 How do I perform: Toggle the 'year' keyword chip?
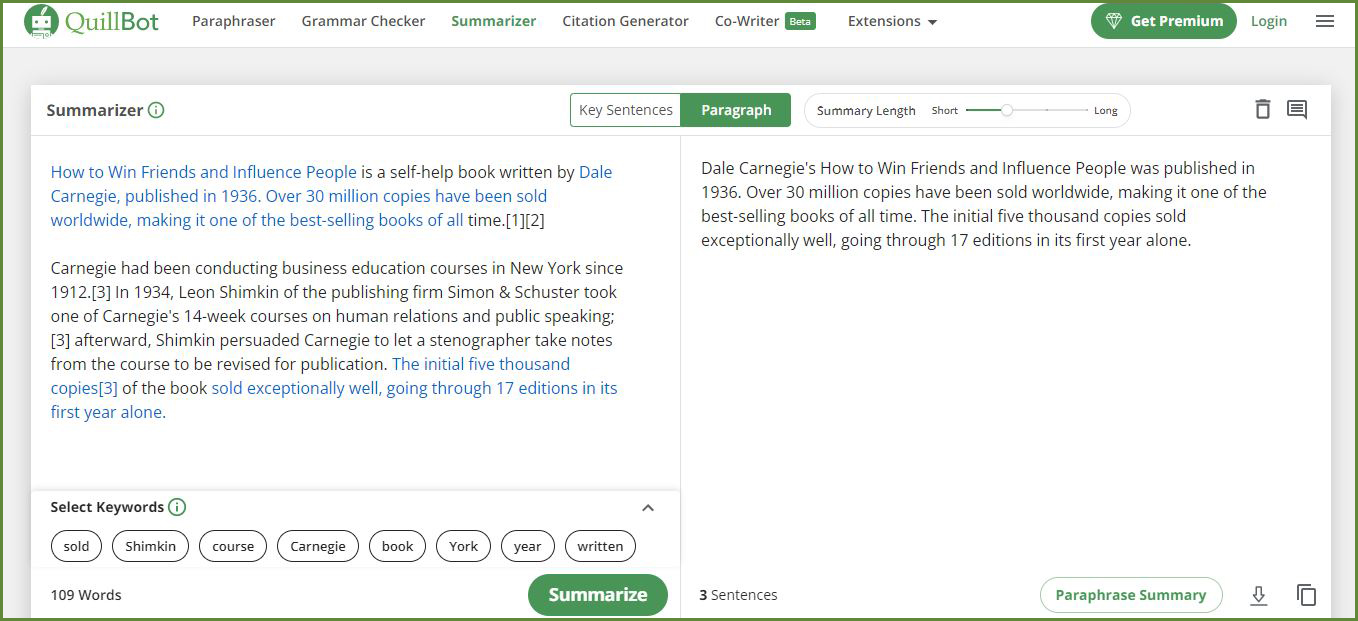(528, 546)
